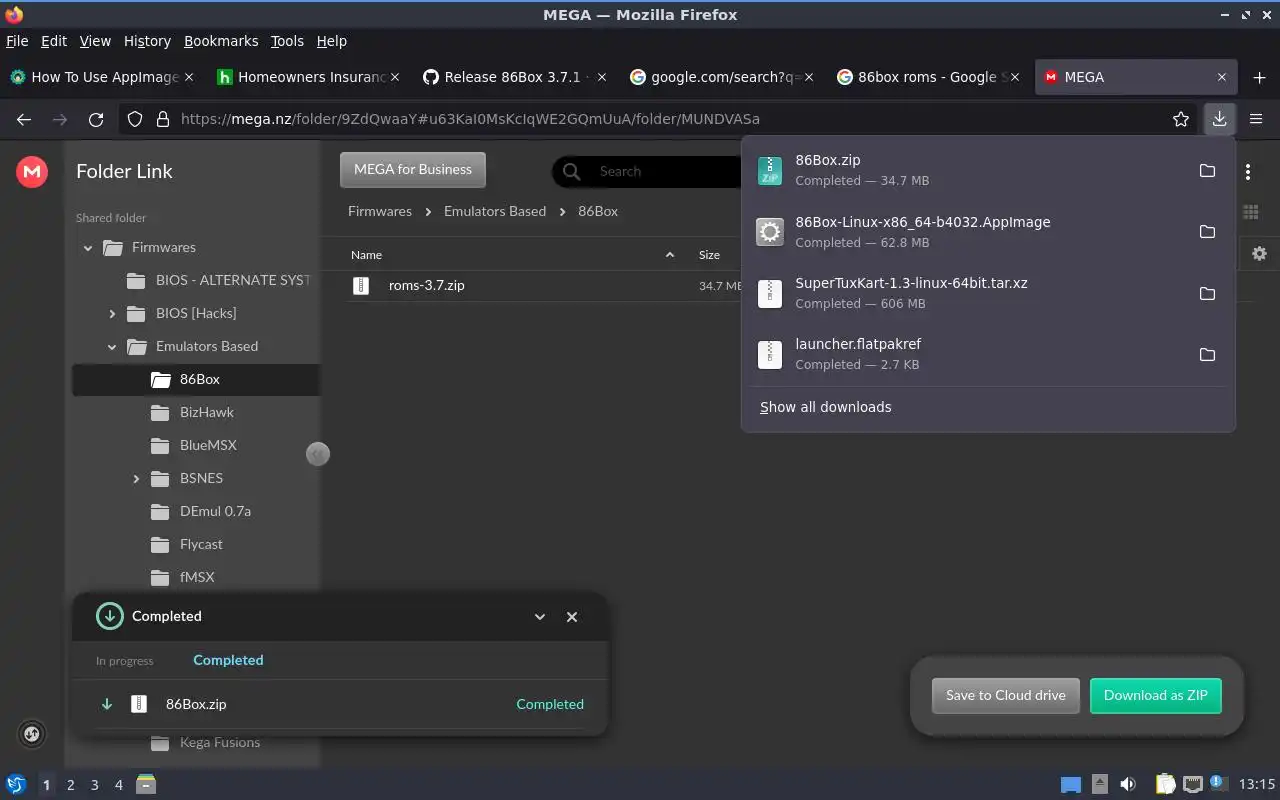Image resolution: width=1280 pixels, height=800 pixels.
Task: Open the File menu
Action: click(x=17, y=41)
